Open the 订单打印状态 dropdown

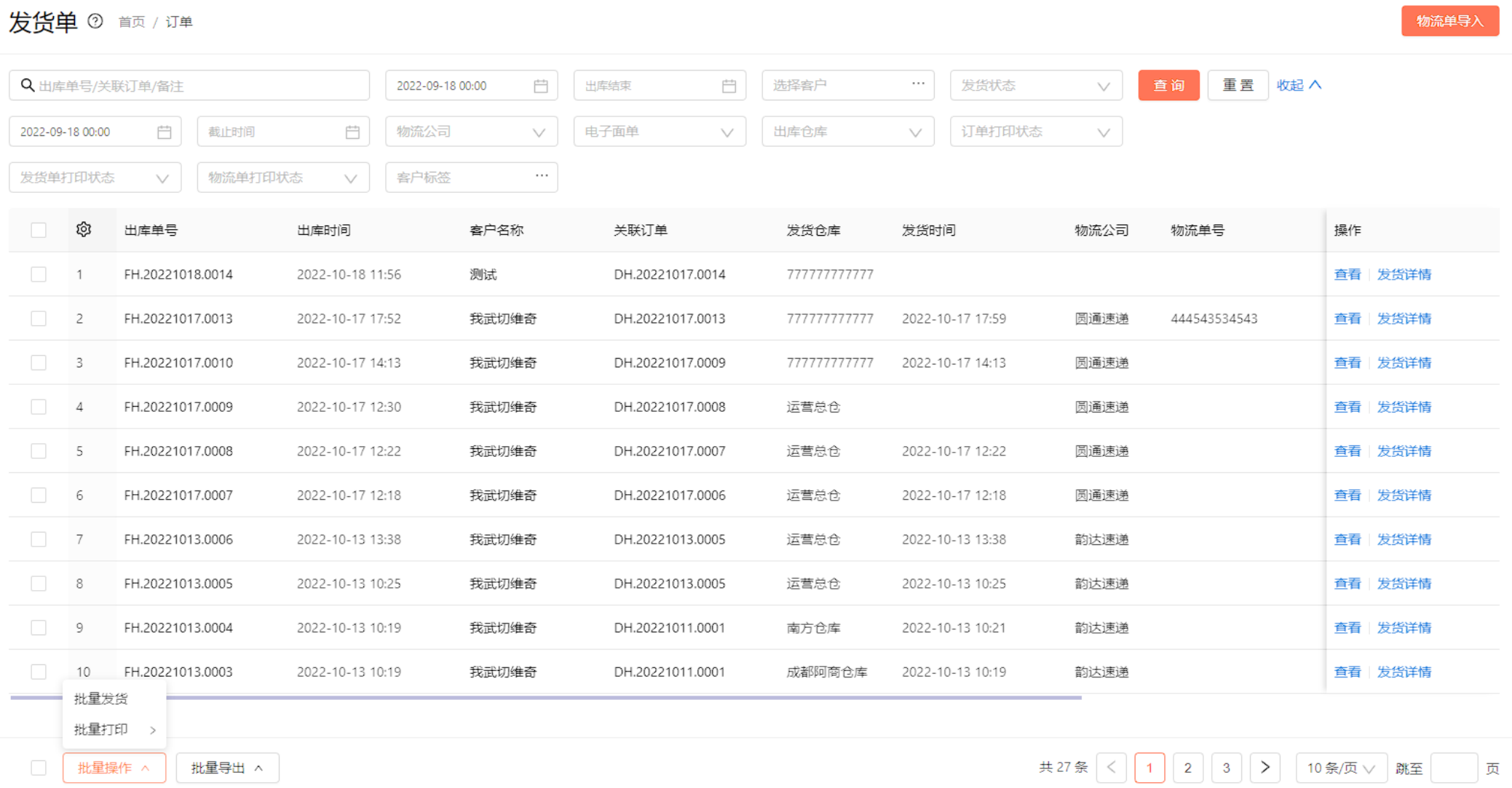click(1036, 132)
